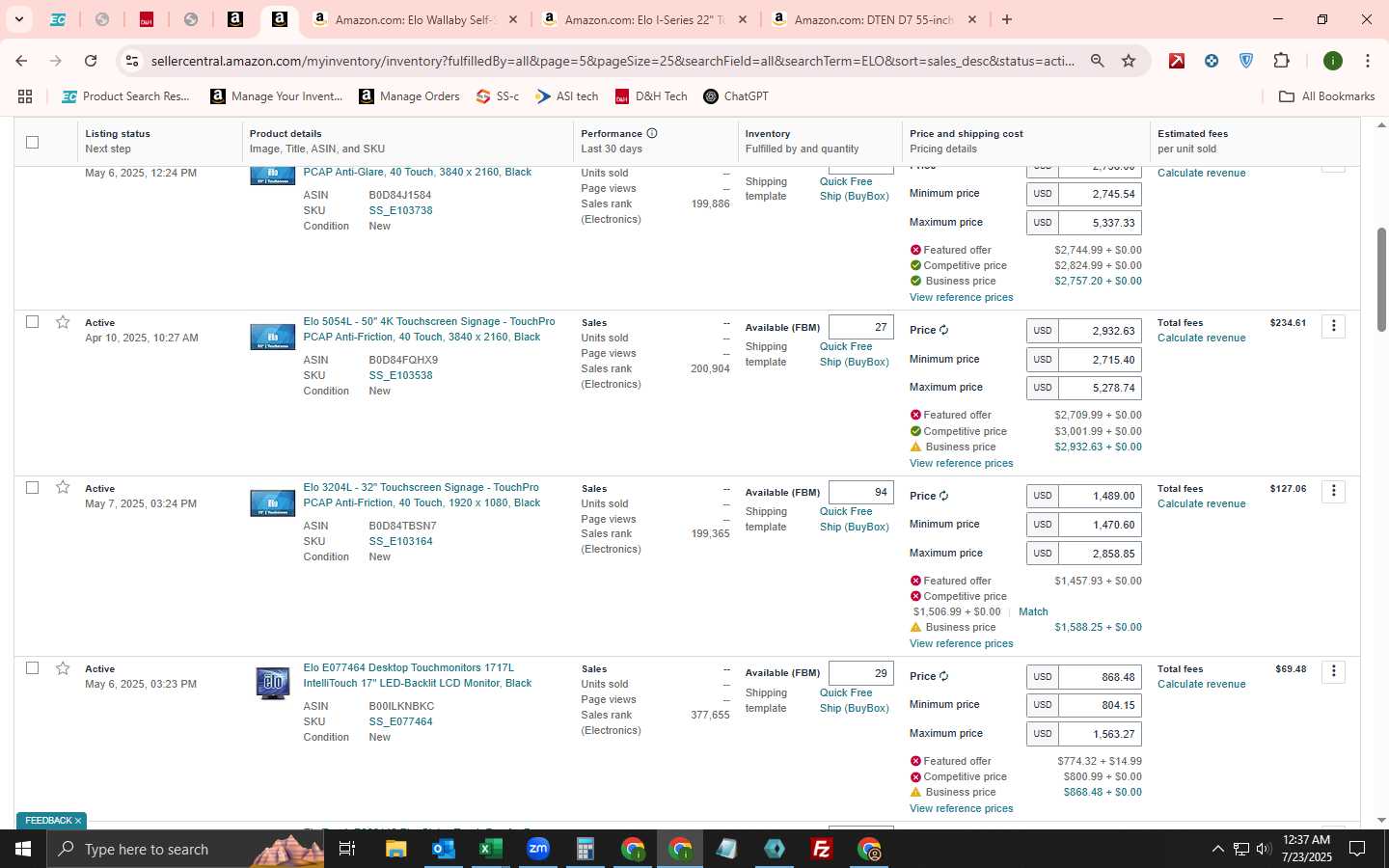This screenshot has width=1389, height=868.
Task: Open Outlook from the taskbar
Action: (x=443, y=849)
